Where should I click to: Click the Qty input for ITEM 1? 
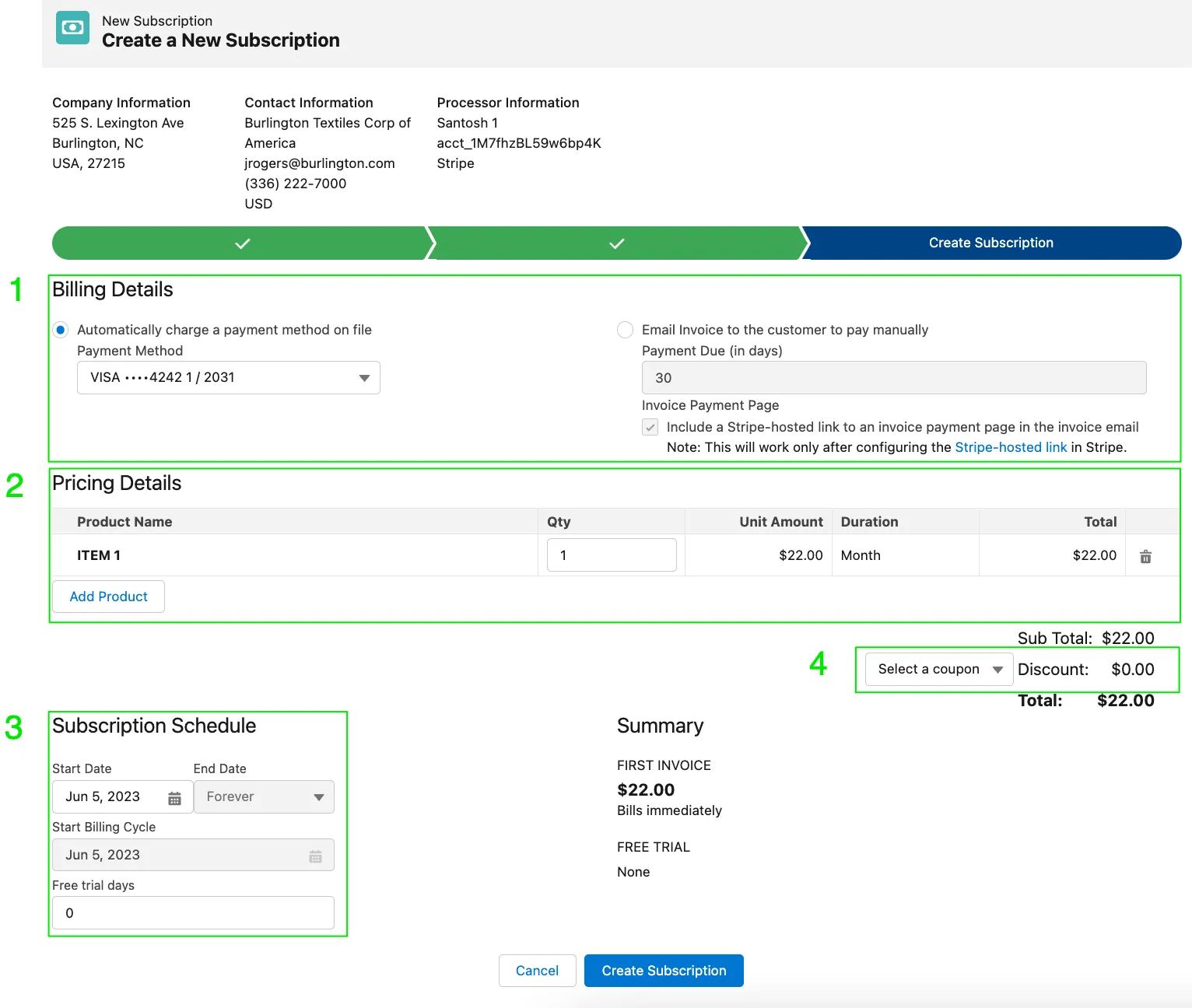pos(612,555)
